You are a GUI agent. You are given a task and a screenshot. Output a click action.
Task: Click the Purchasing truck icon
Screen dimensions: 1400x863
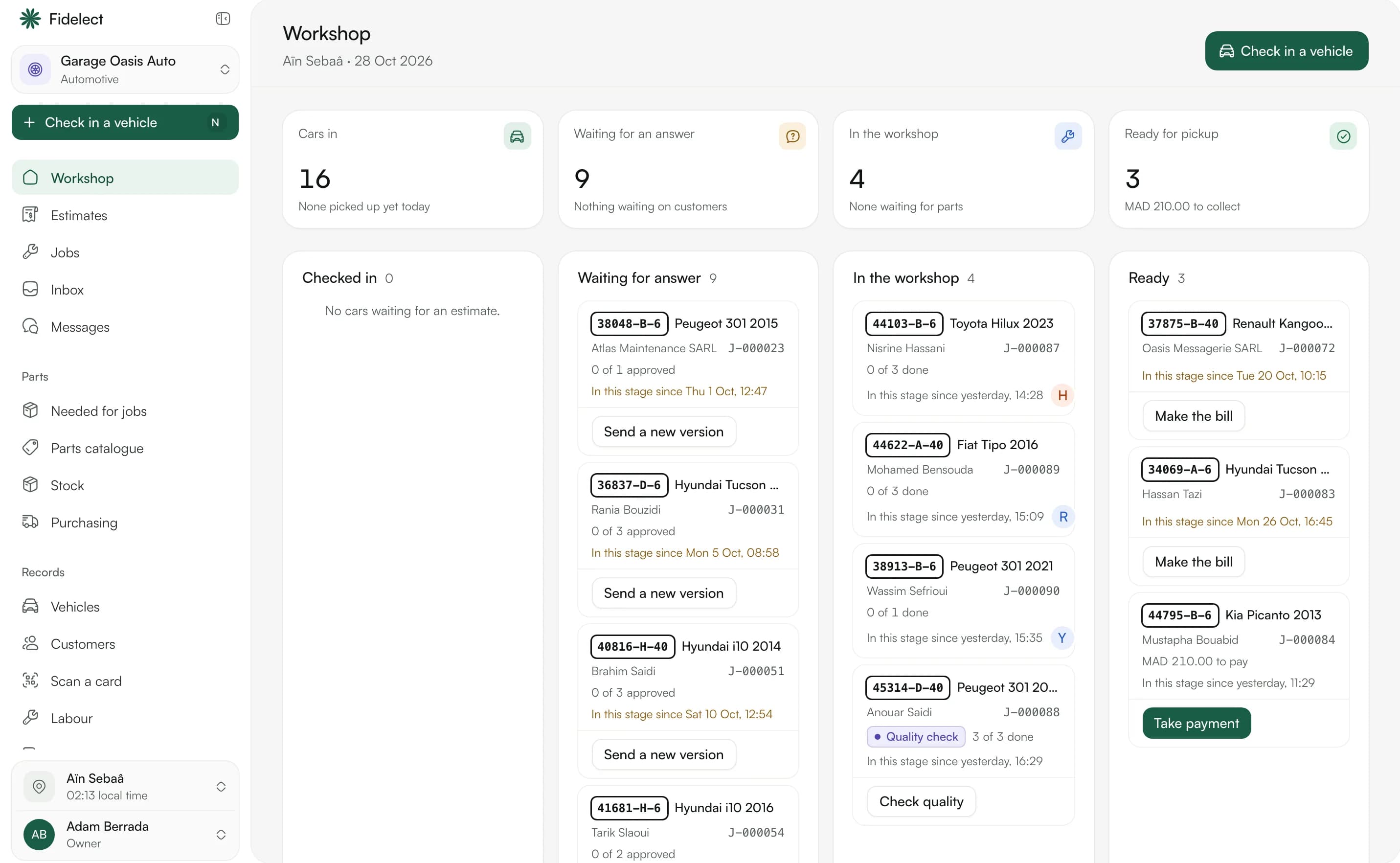(30, 522)
